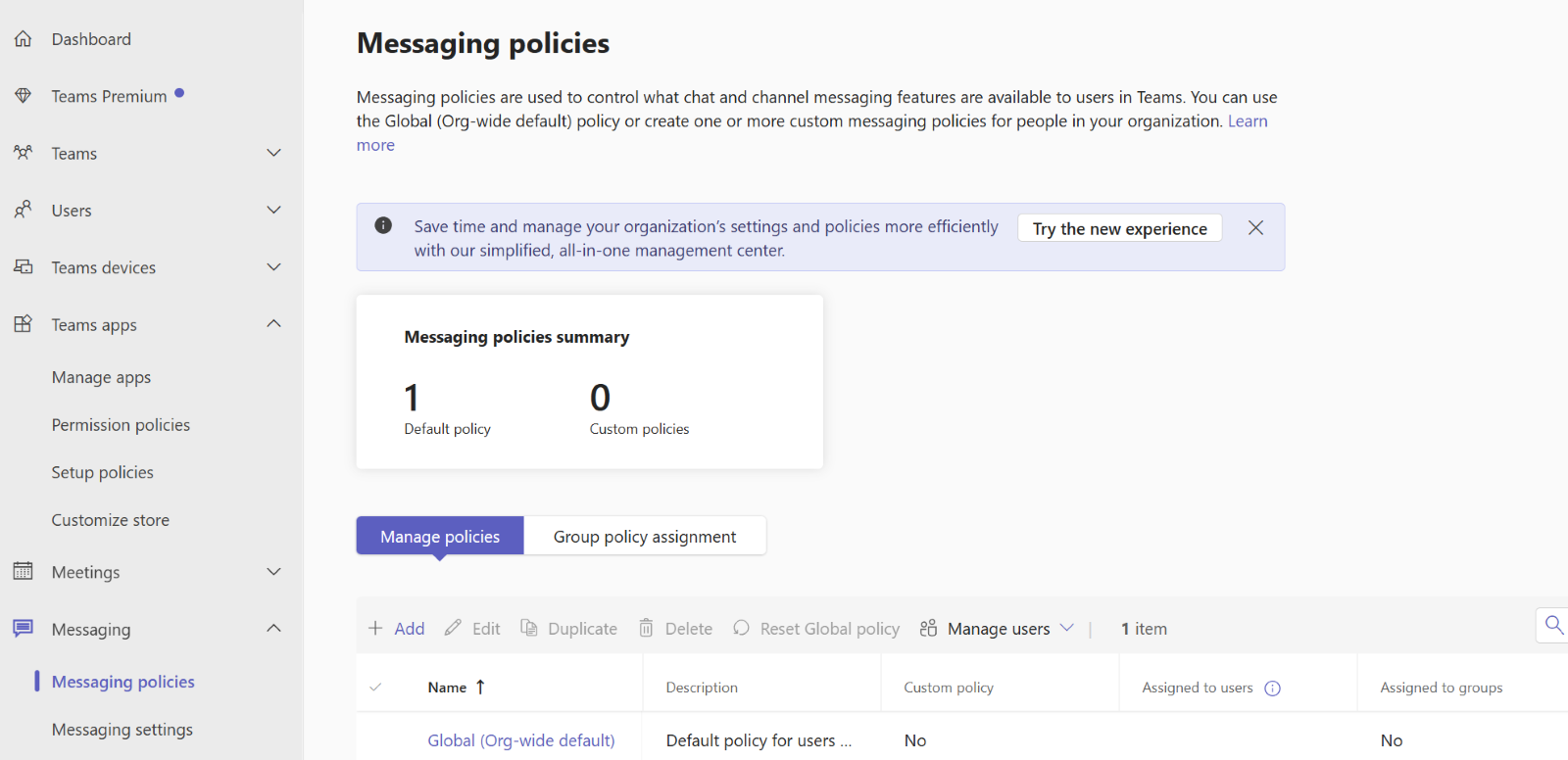Click the Assigned to users column header
The width and height of the screenshot is (1568, 760).
[x=1198, y=688]
